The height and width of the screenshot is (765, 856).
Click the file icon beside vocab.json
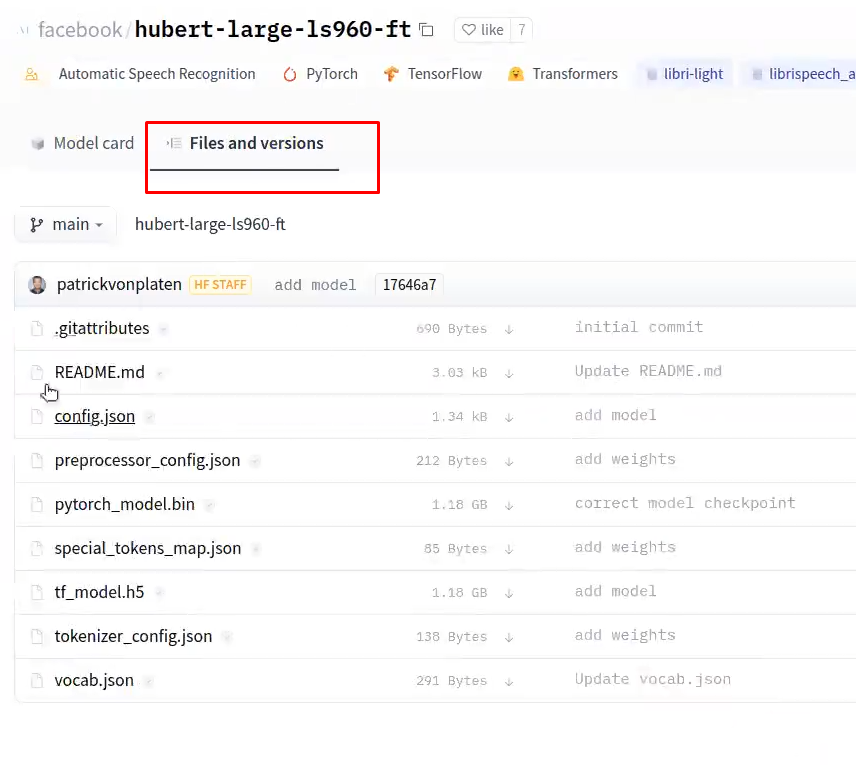pyautogui.click(x=37, y=680)
